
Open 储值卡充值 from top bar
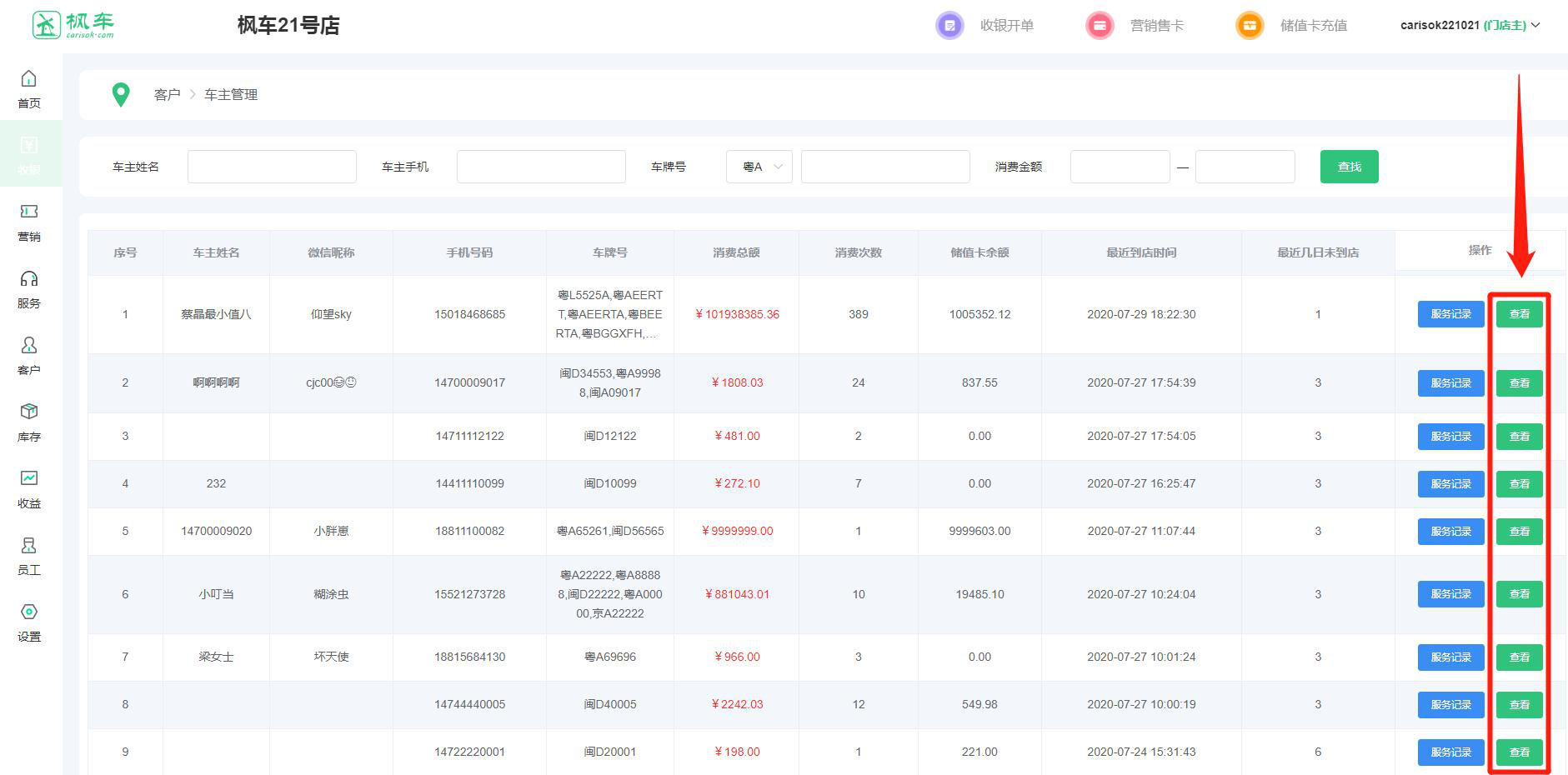1314,26
